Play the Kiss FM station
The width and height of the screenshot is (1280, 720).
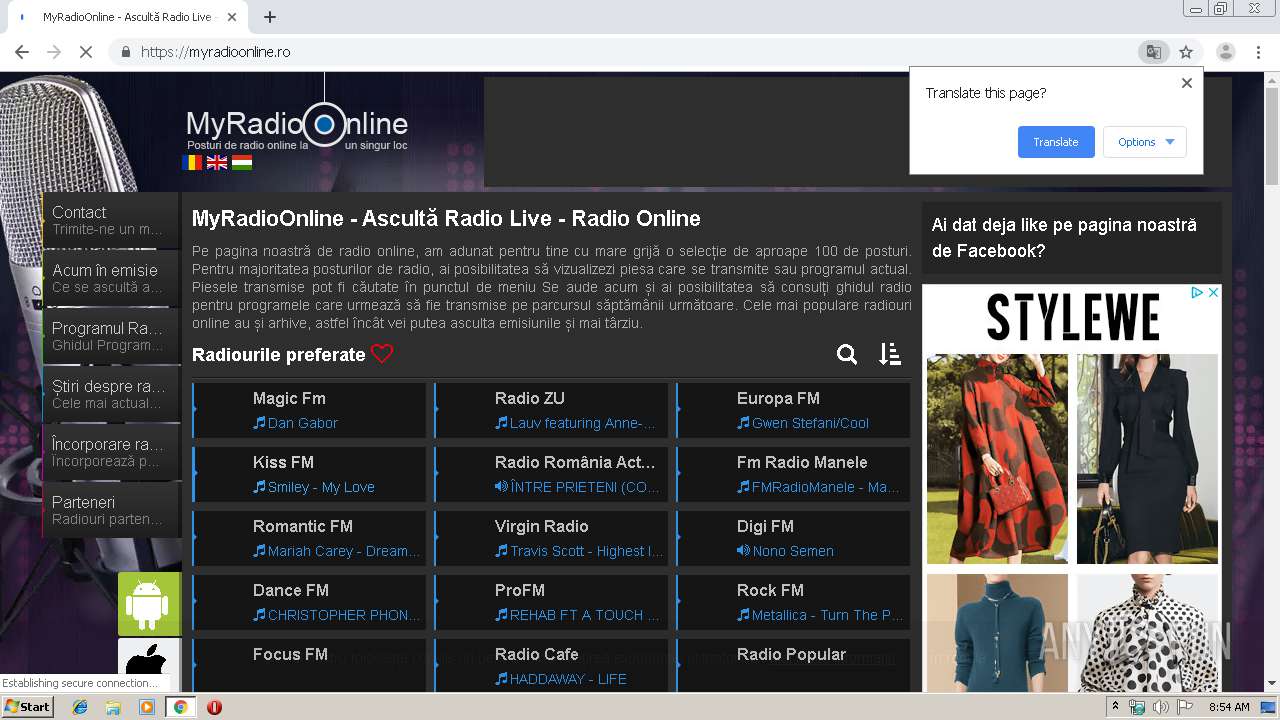pos(309,474)
